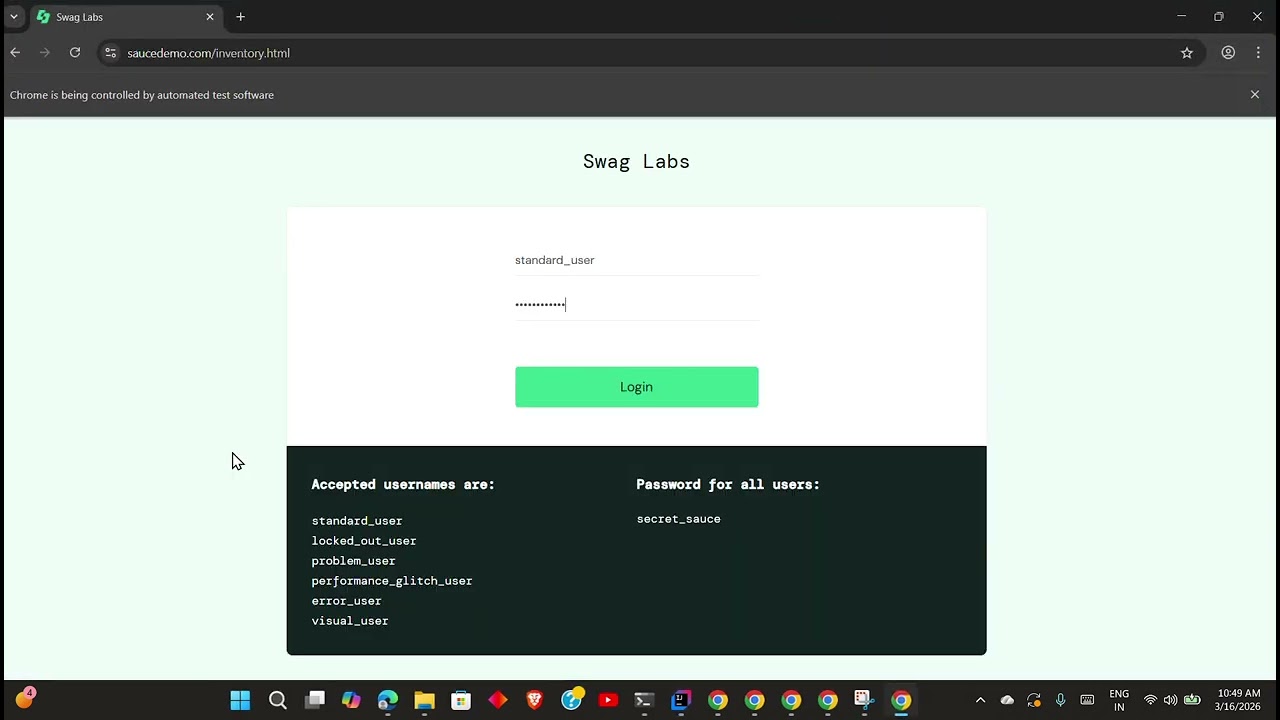Open YouTube app from the taskbar
The height and width of the screenshot is (720, 1280).
[x=608, y=700]
